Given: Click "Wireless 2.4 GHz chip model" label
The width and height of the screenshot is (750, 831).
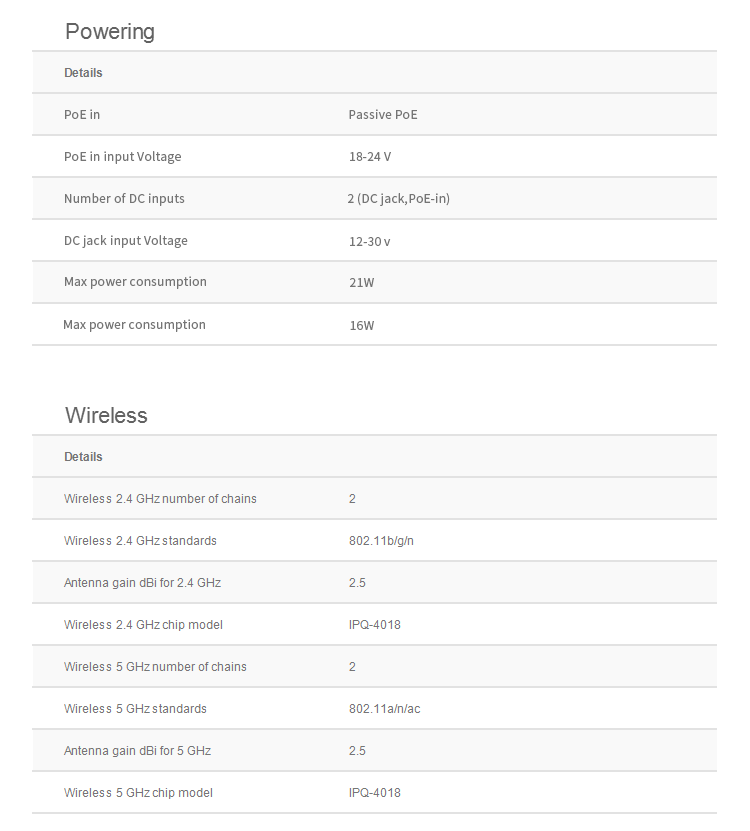Looking at the screenshot, I should point(143,625).
